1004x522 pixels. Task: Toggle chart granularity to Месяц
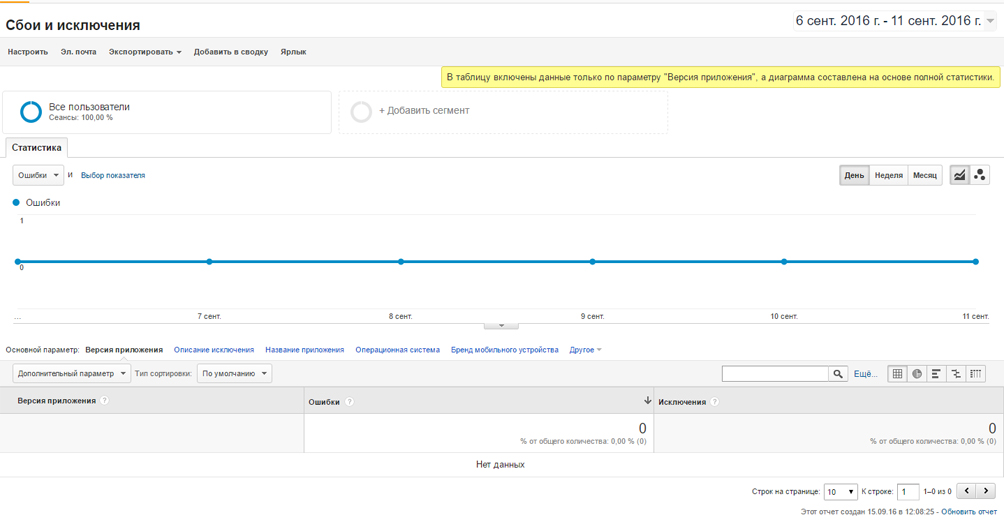(925, 175)
